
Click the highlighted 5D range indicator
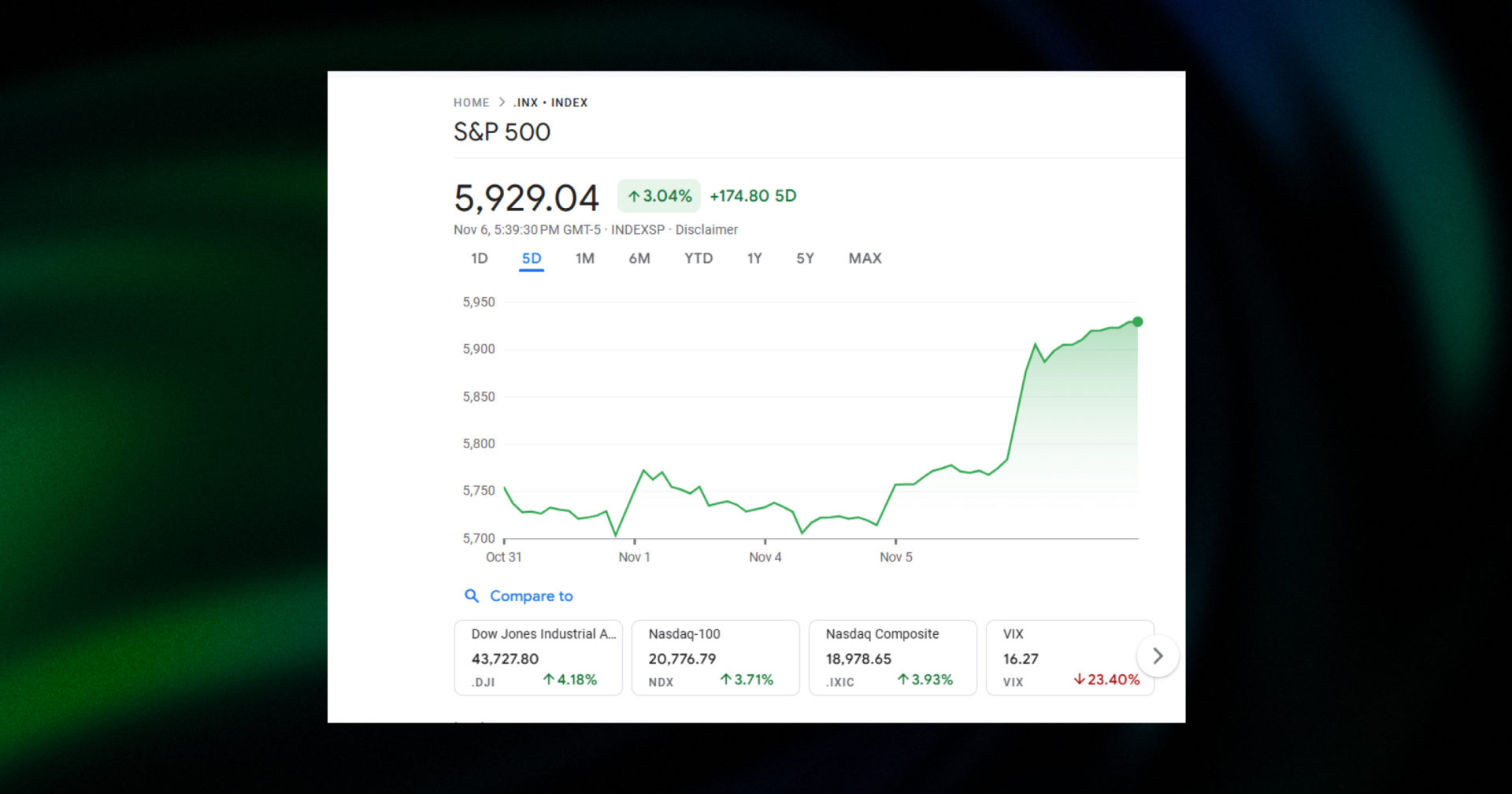pos(531,258)
